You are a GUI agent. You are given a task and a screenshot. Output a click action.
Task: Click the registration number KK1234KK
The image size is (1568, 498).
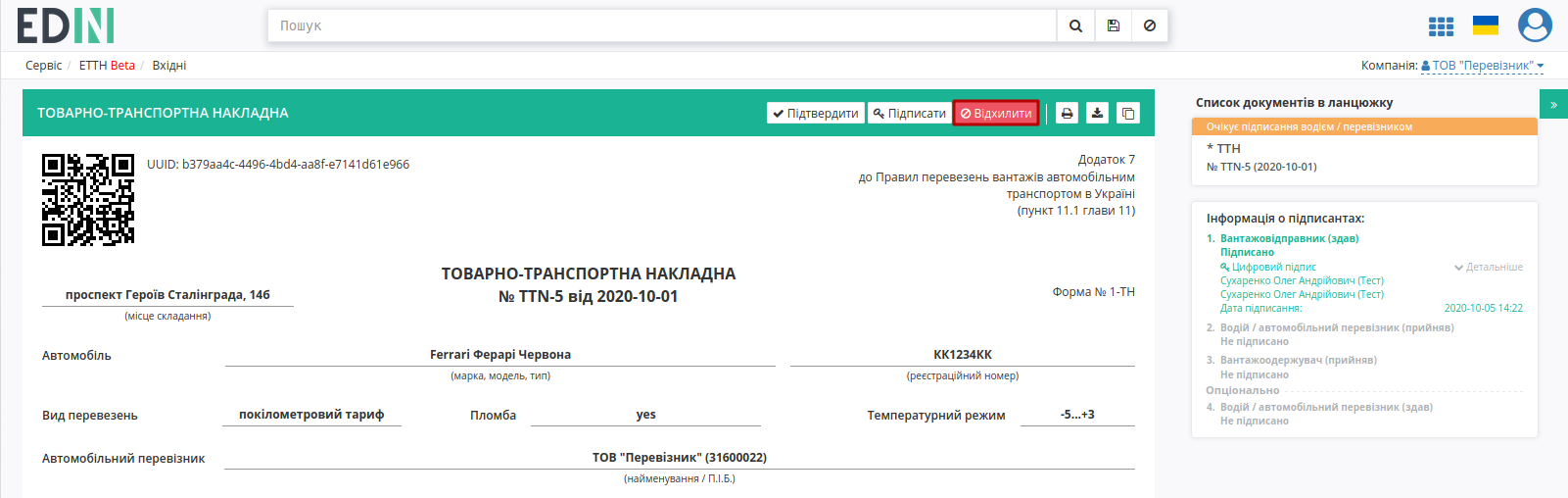(x=963, y=355)
